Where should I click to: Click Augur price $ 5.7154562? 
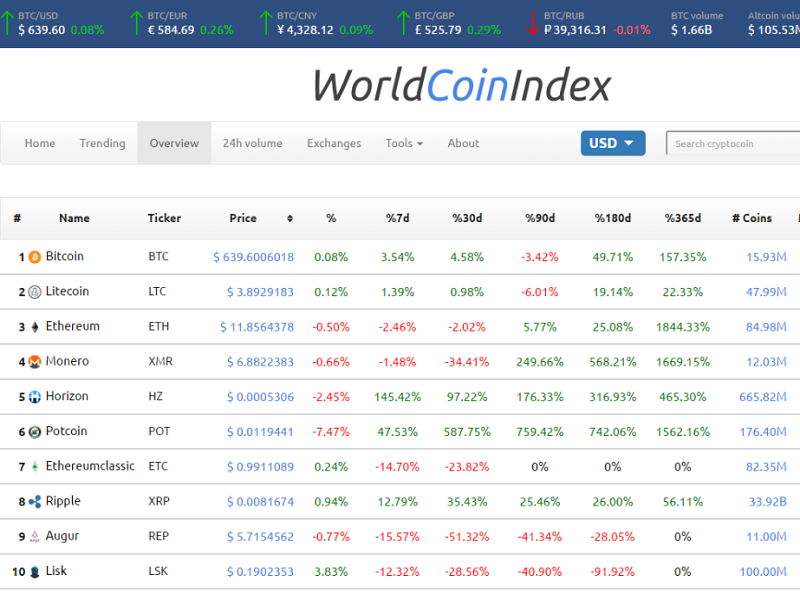pyautogui.click(x=260, y=537)
